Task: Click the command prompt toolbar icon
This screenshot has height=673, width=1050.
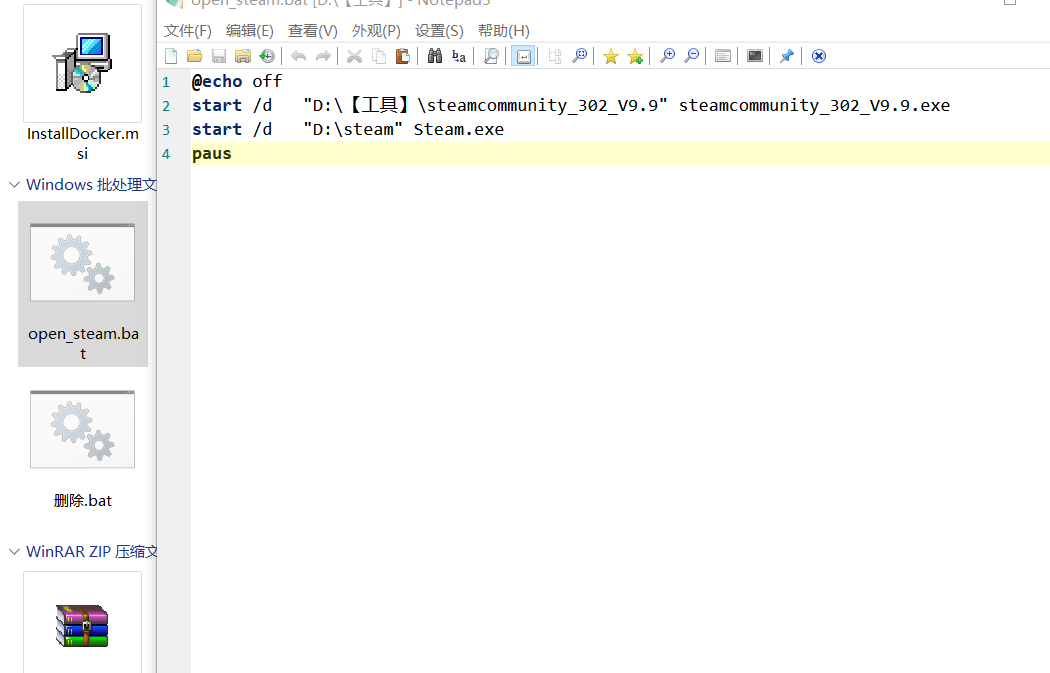Action: click(755, 56)
